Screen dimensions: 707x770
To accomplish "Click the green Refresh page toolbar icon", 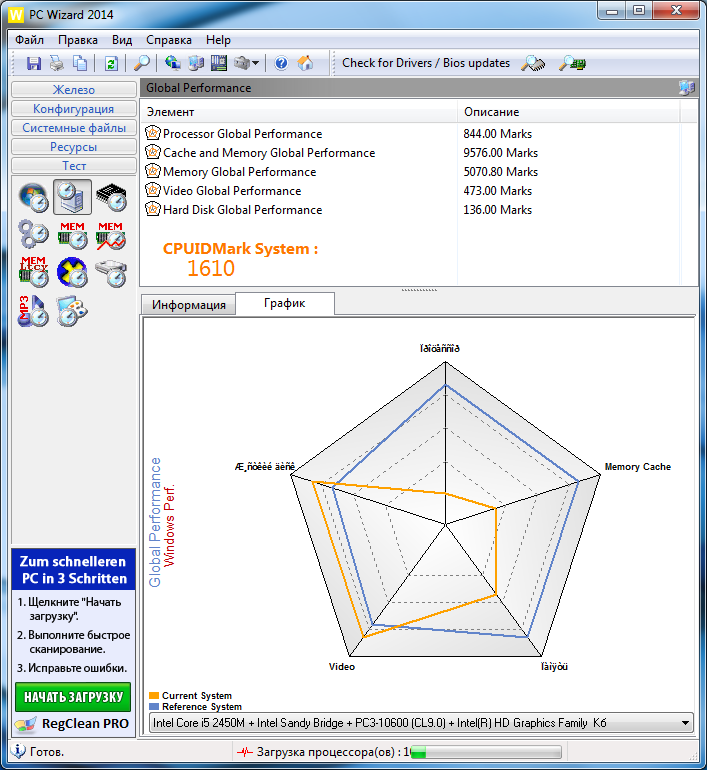I will [x=111, y=63].
